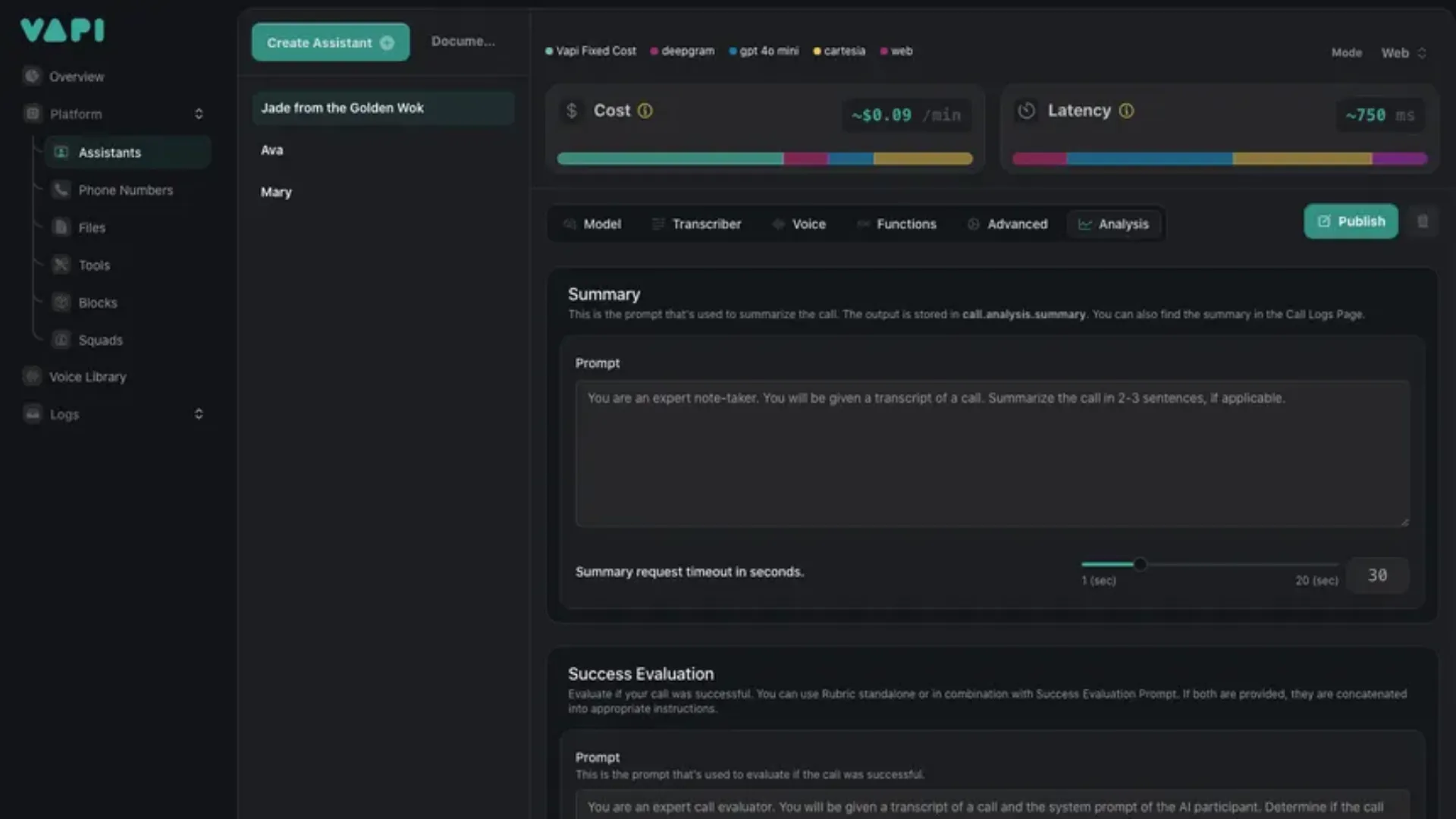Screen dimensions: 1456x819
Task: Click the Publish button's share icon
Action: point(1324,221)
